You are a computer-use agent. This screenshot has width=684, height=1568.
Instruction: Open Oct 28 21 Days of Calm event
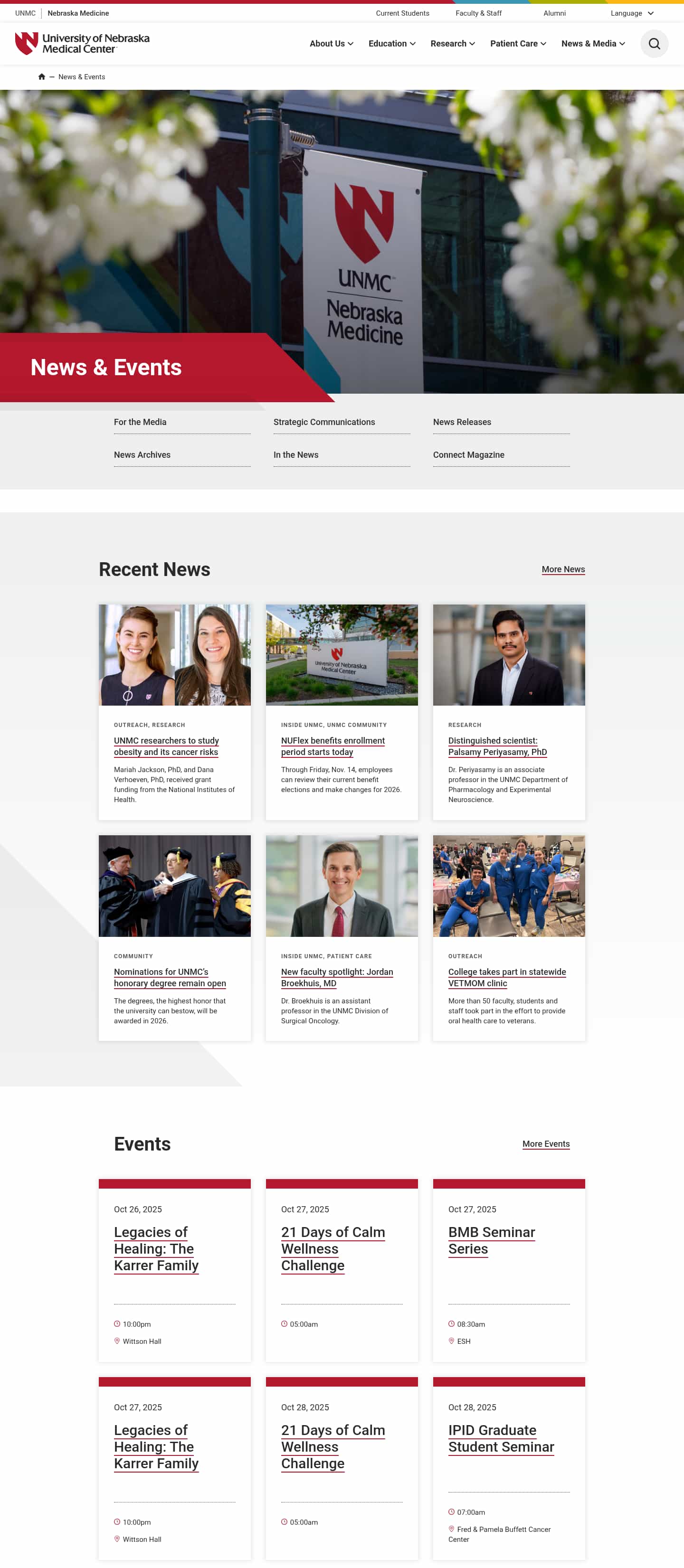332,1447
